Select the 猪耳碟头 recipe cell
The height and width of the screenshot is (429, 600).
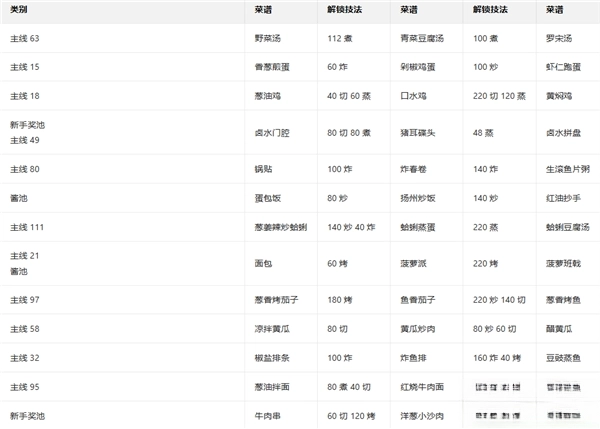(419, 132)
